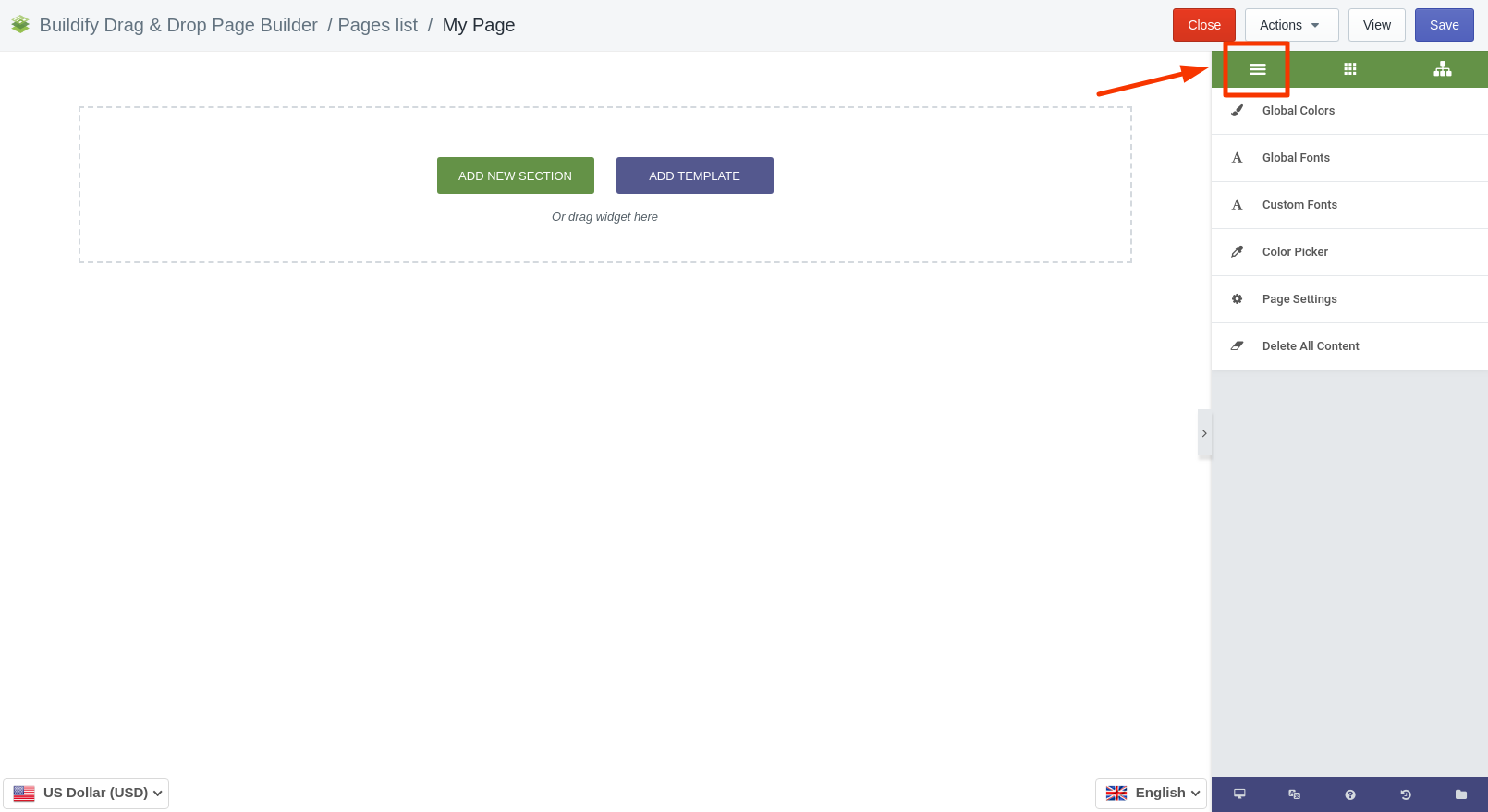The width and height of the screenshot is (1488, 812).
Task: Open the hamburger menu tab in panel
Action: [x=1257, y=69]
